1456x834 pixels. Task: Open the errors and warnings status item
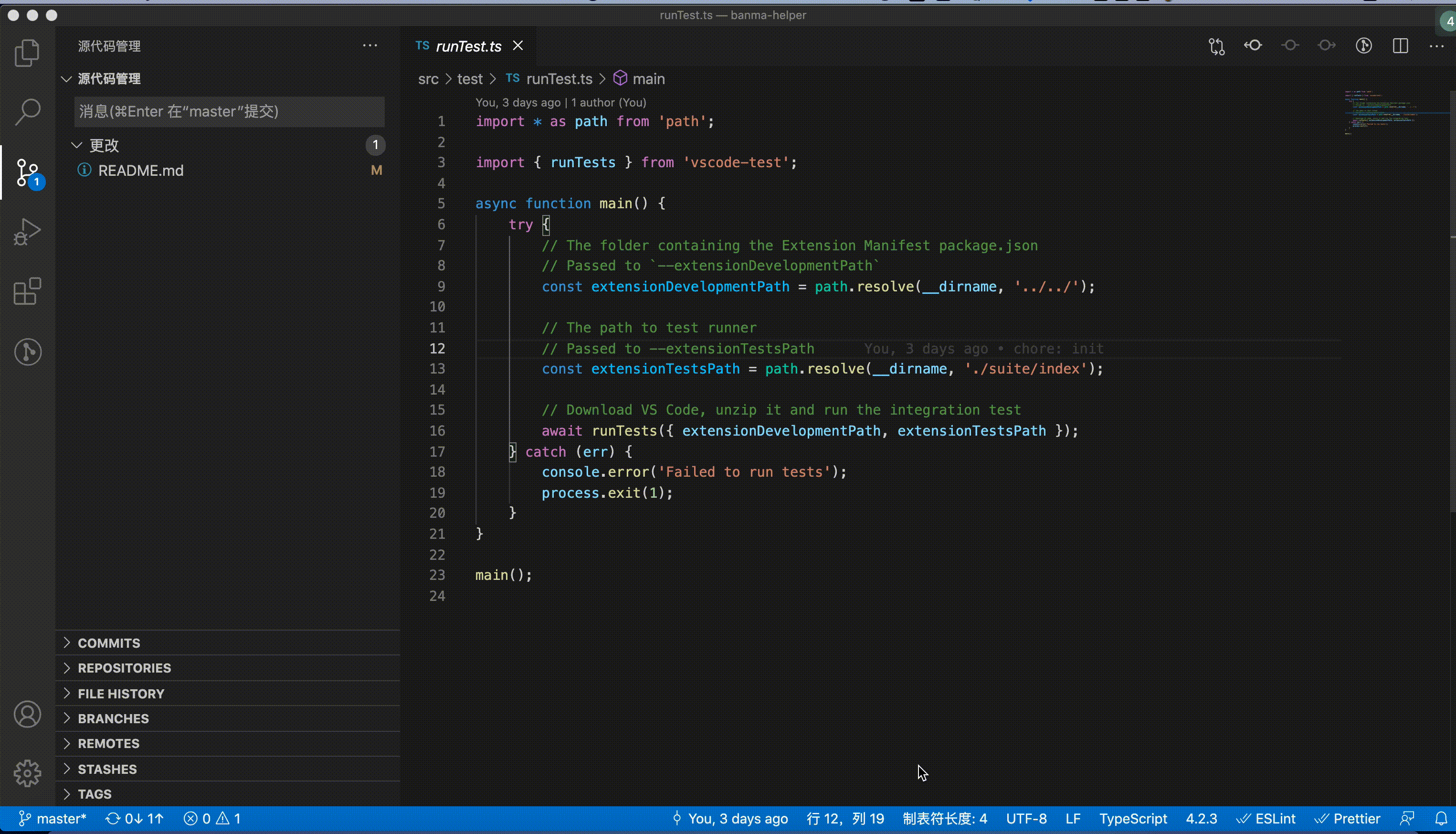point(212,819)
